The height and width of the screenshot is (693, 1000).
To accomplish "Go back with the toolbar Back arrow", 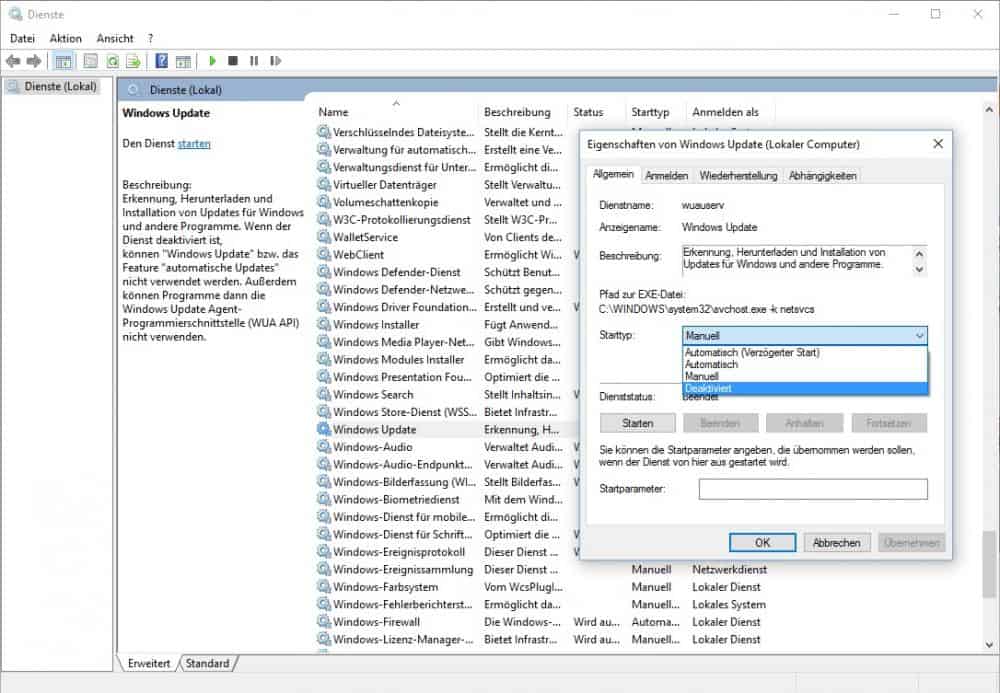I will [13, 61].
